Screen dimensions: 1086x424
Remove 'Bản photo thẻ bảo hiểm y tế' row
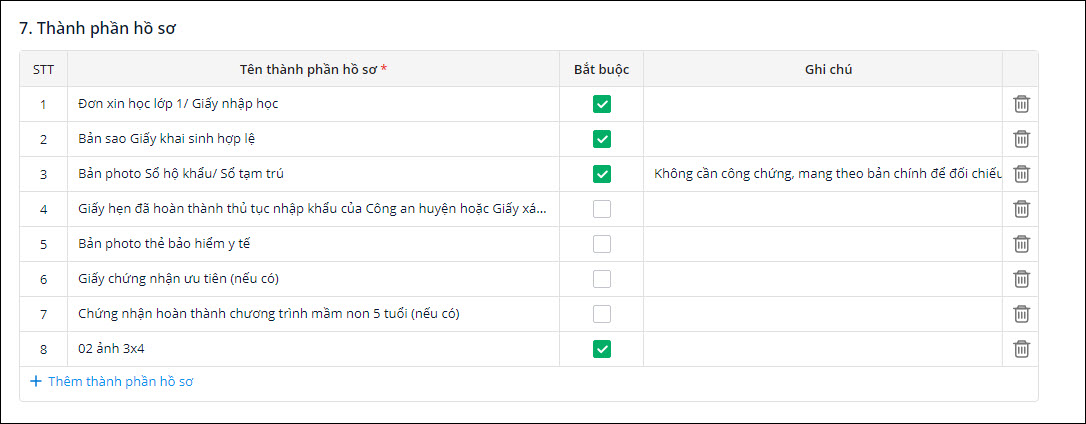[x=1021, y=244]
